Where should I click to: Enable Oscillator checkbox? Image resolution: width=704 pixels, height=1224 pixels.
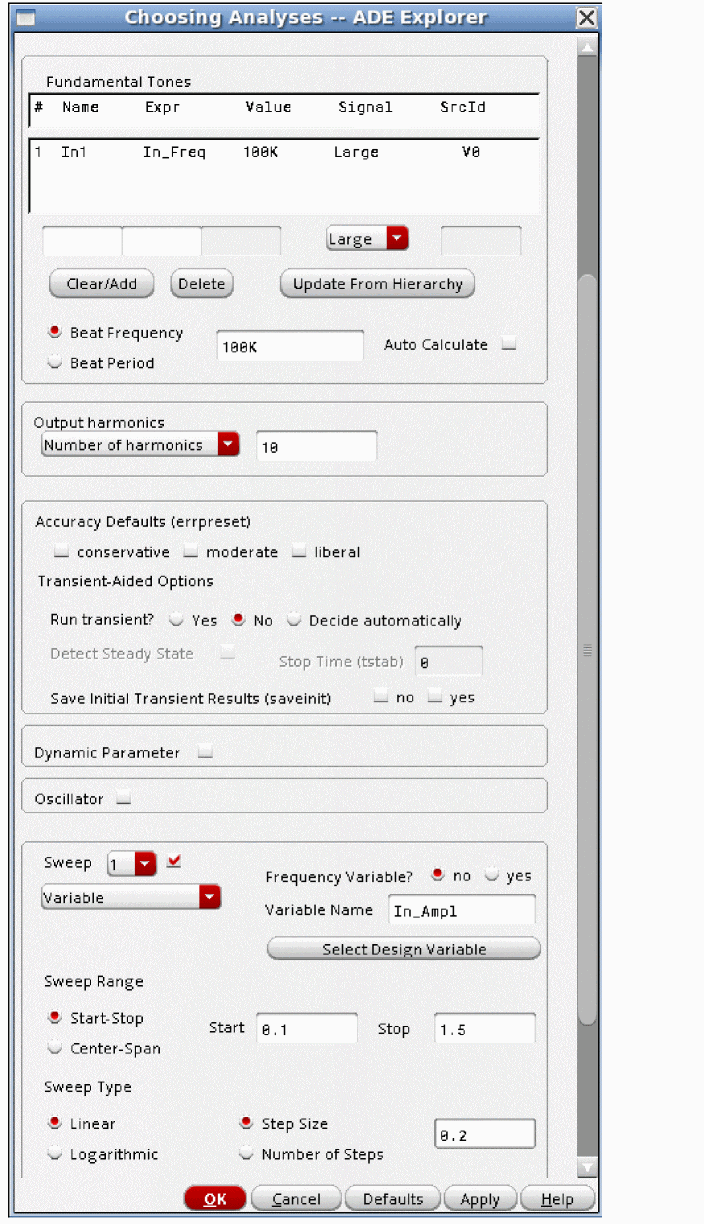point(123,799)
